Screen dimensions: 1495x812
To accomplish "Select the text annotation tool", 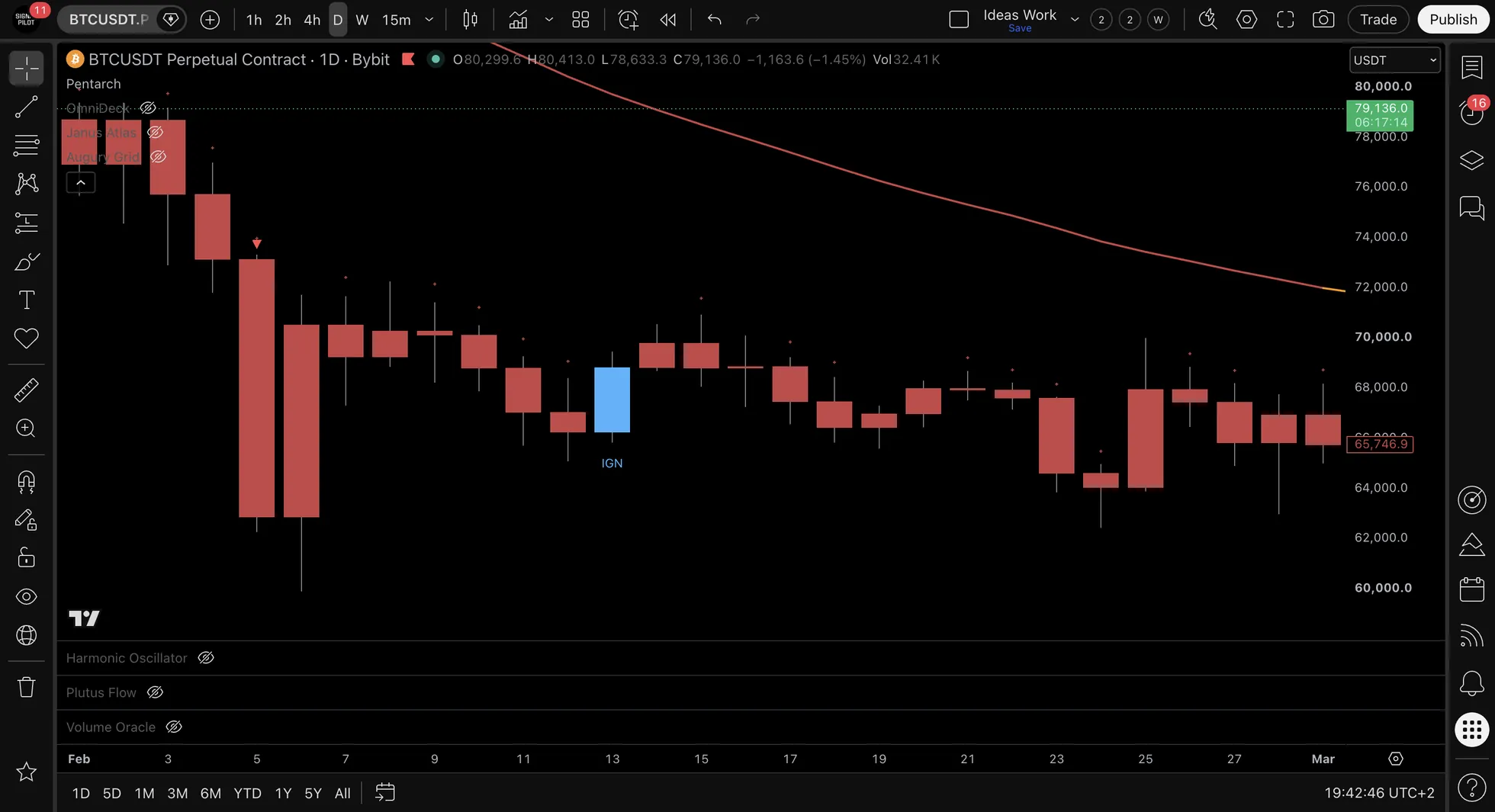I will 27,300.
